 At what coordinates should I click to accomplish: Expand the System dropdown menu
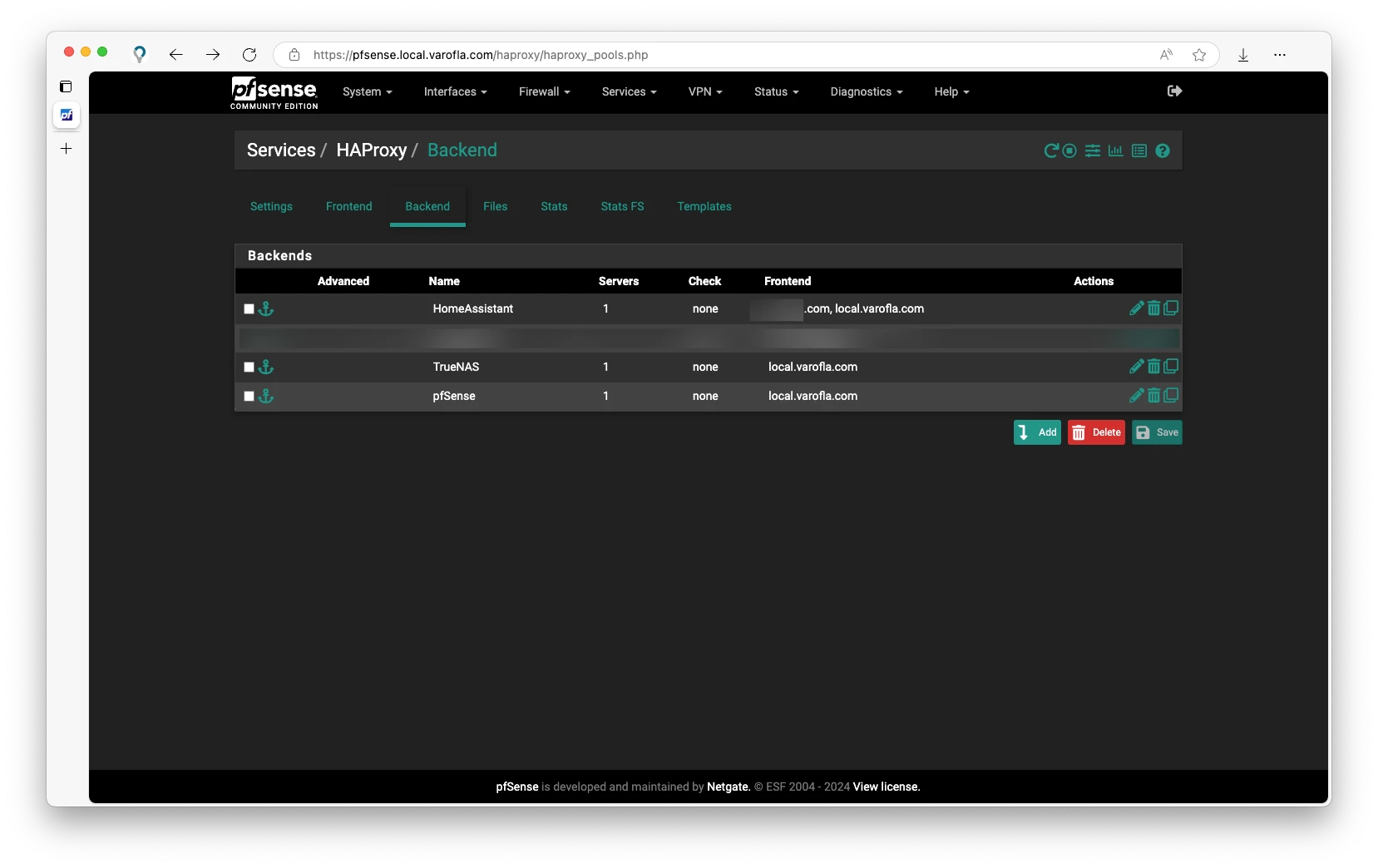click(367, 91)
